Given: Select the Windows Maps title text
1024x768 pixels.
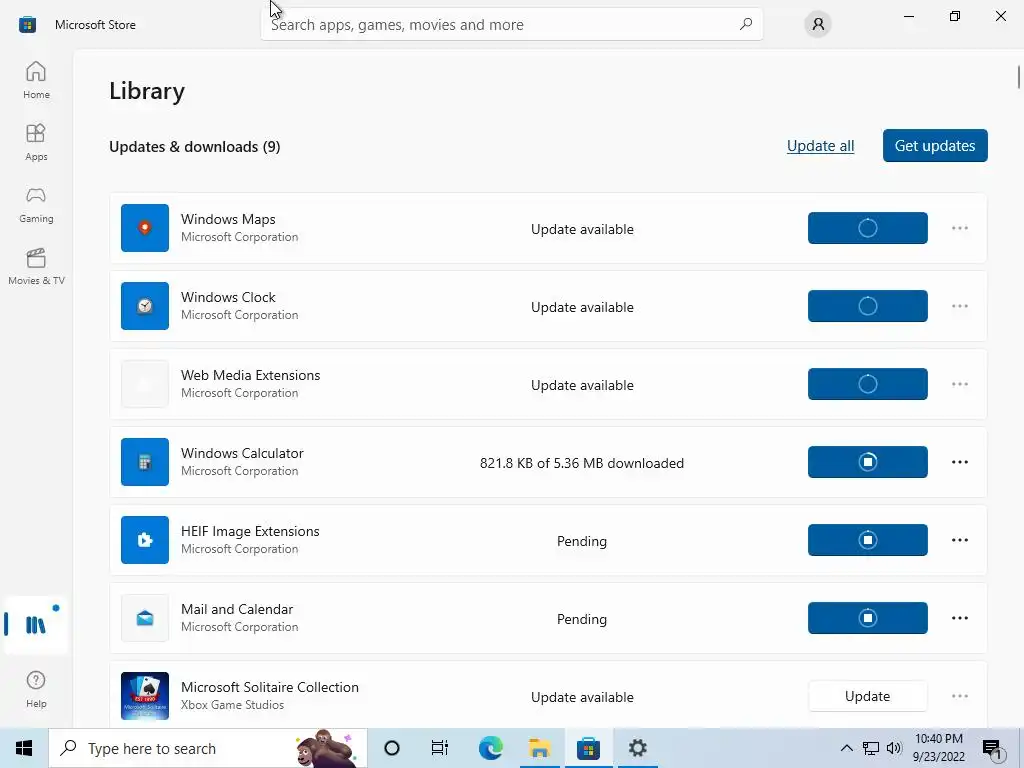Looking at the screenshot, I should (x=228, y=219).
